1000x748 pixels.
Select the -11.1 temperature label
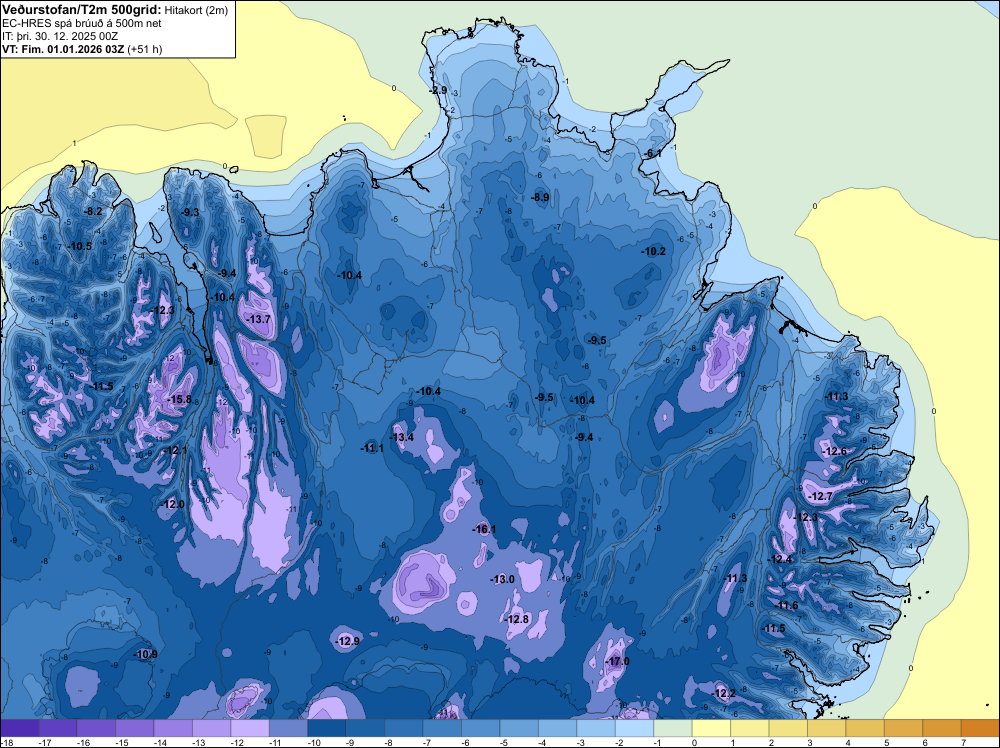(372, 448)
